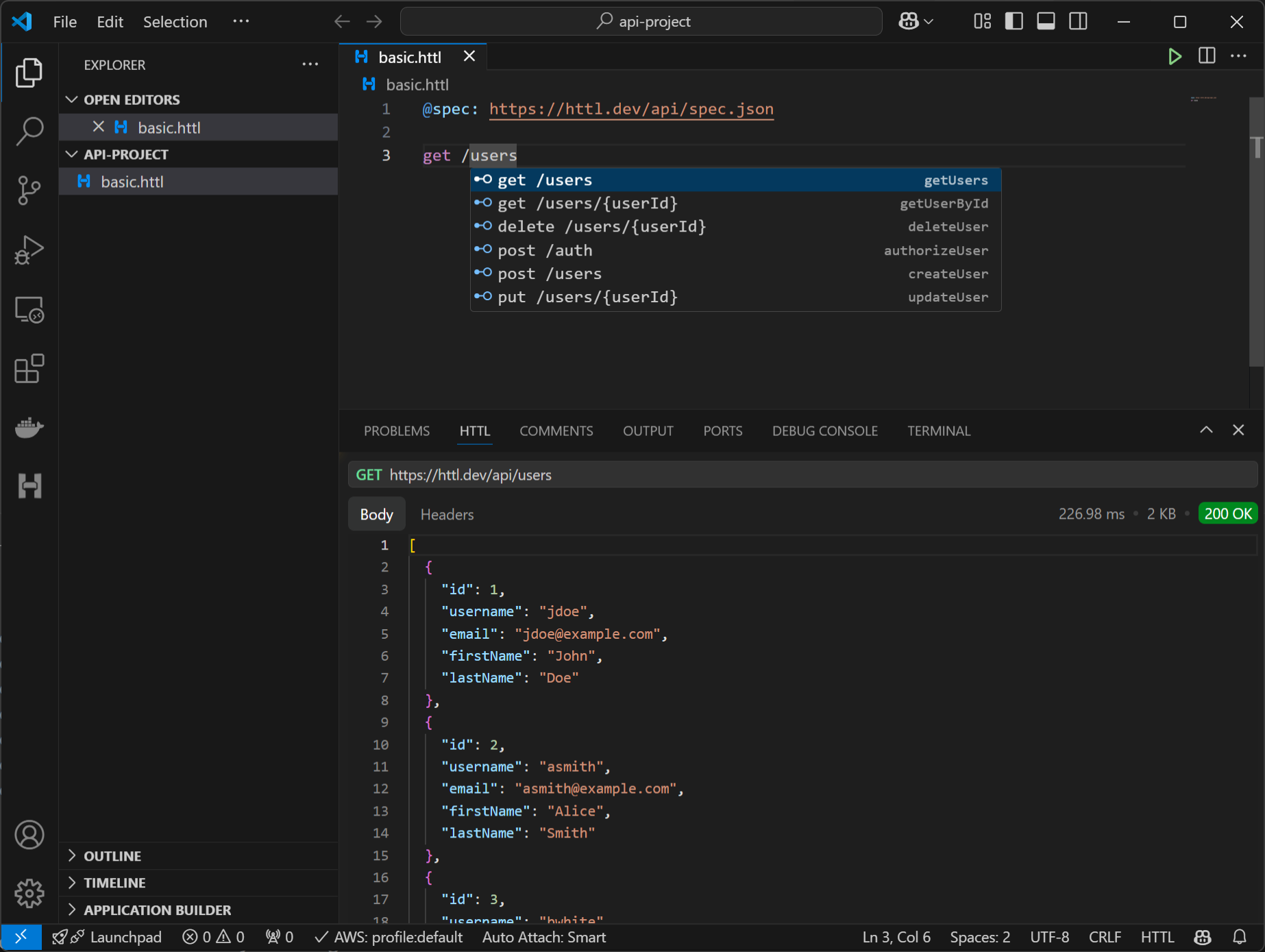Open errors and warnings count in status bar

coord(213,936)
